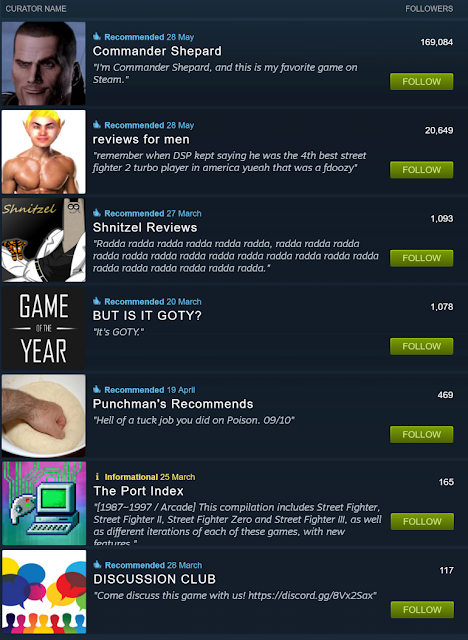Click the thumbs-up icon beside Commander Shepard's recommendation
Screen dimensions: 468x640
97,37
